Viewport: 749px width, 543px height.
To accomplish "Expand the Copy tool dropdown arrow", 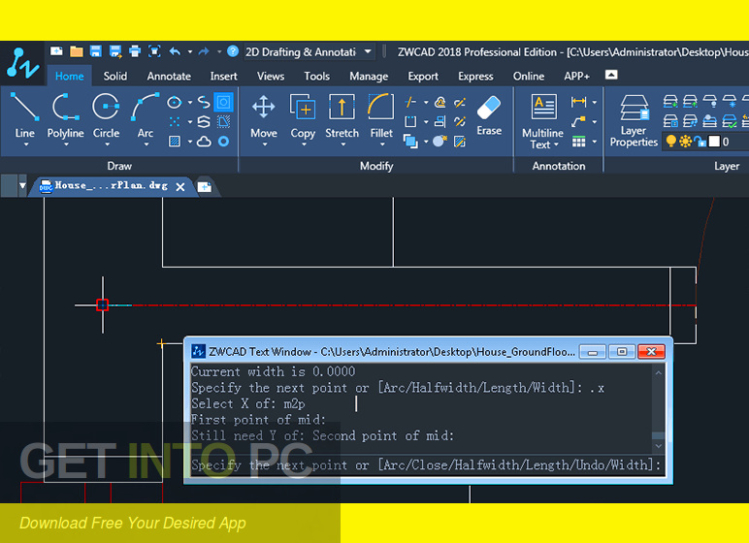I will tap(303, 144).
